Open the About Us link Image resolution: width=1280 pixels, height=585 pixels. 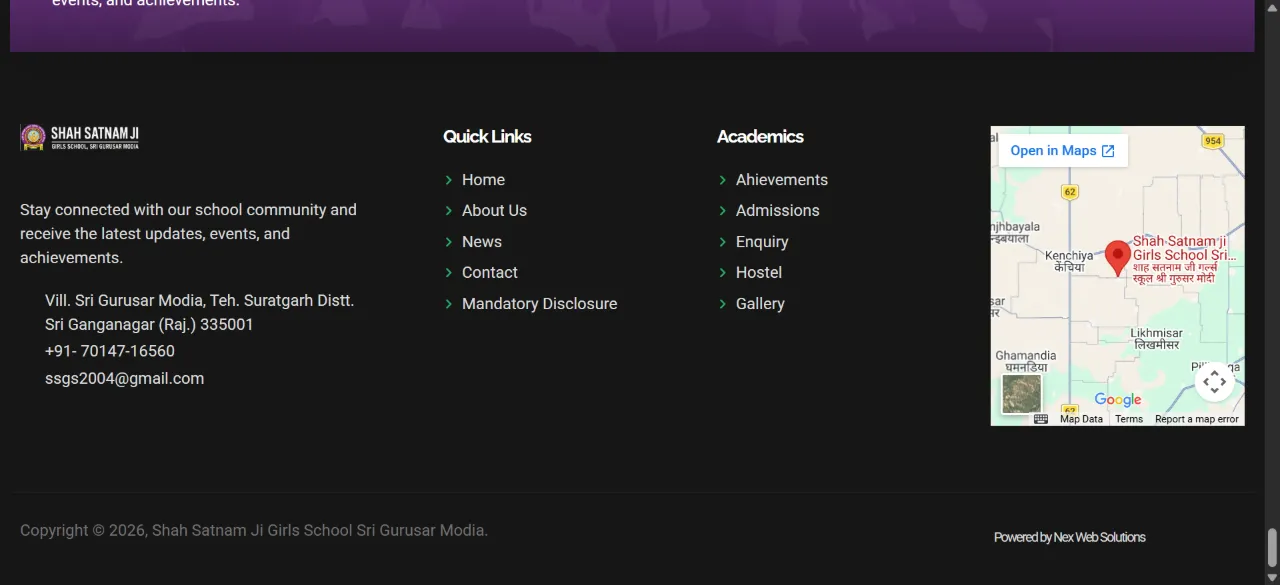click(x=494, y=211)
